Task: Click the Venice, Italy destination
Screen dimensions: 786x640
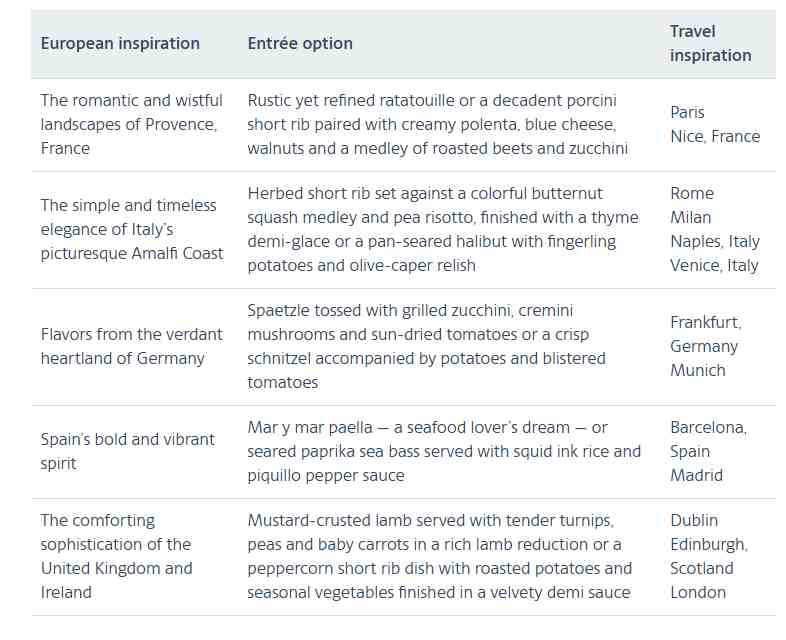Action: tap(715, 265)
